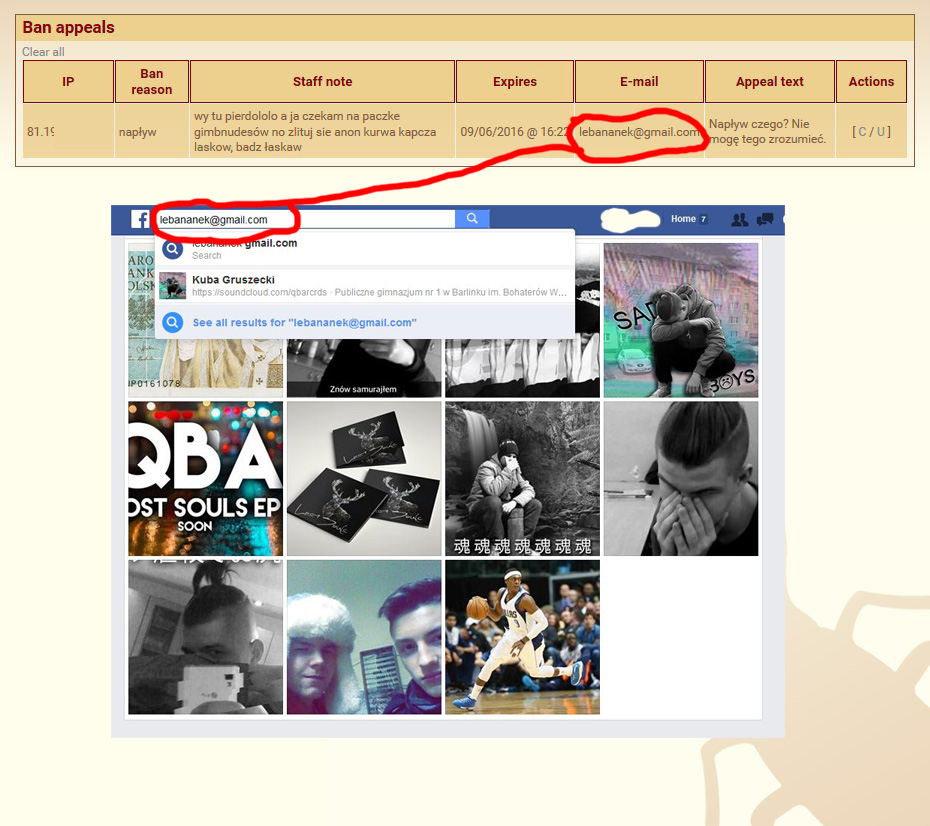The image size is (930, 826).
Task: Click the lebananek@gmail.com email cell
Action: coord(639,132)
